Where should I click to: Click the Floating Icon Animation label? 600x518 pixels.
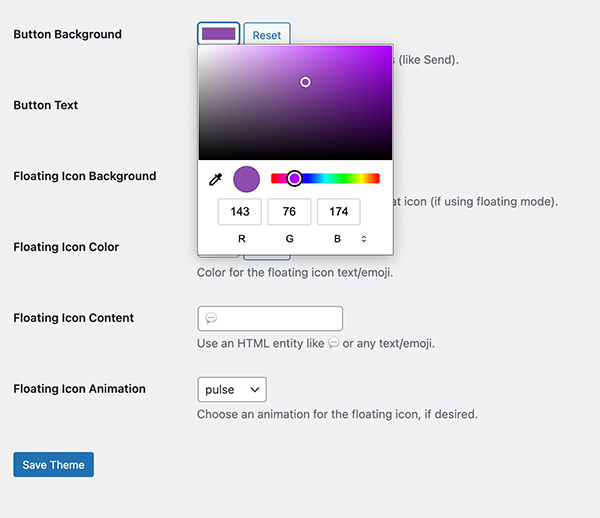coord(79,389)
